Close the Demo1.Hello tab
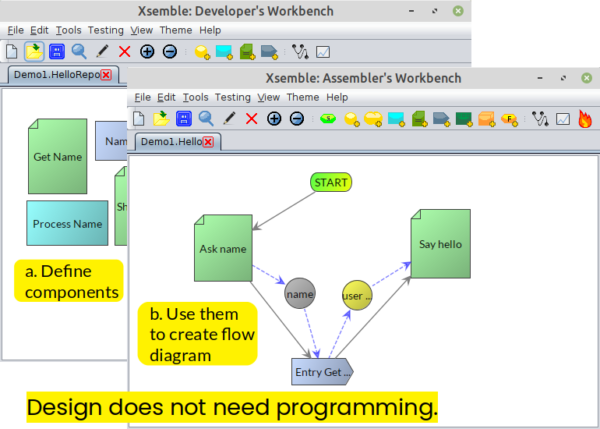The height and width of the screenshot is (429, 600). tap(208, 142)
